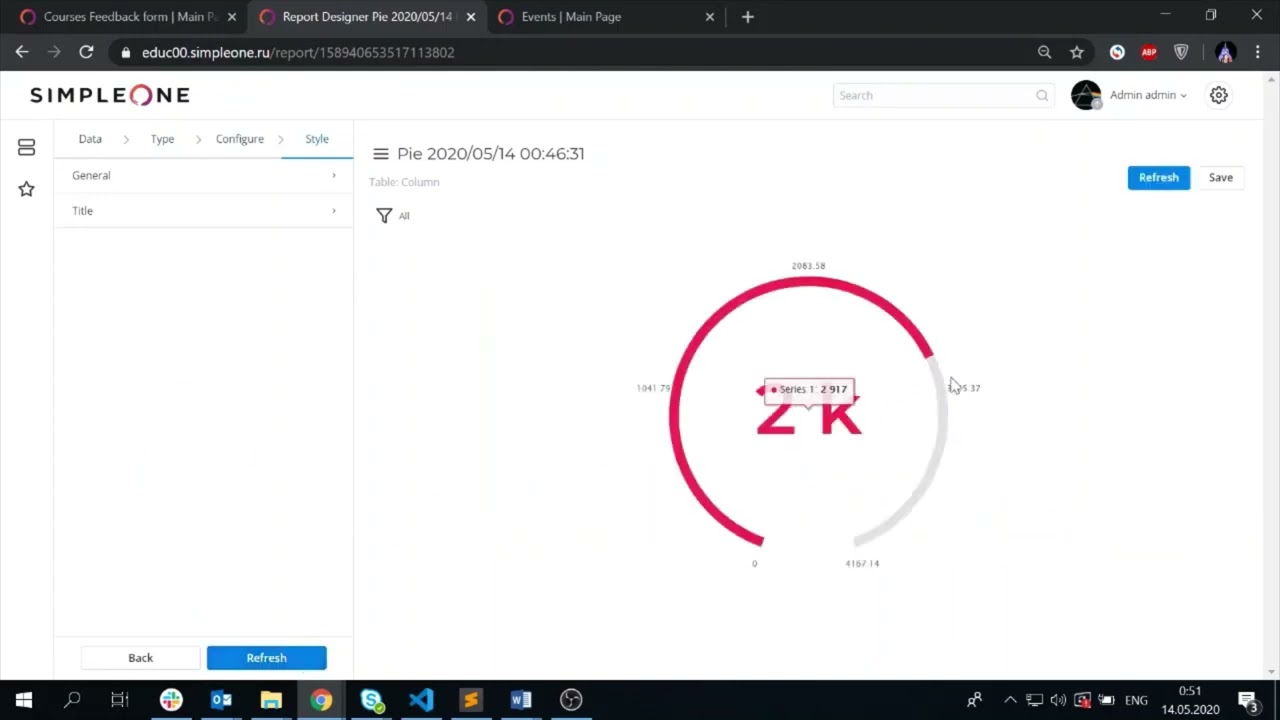1280x720 pixels.
Task: Click the Admin user avatar
Action: point(1086,95)
